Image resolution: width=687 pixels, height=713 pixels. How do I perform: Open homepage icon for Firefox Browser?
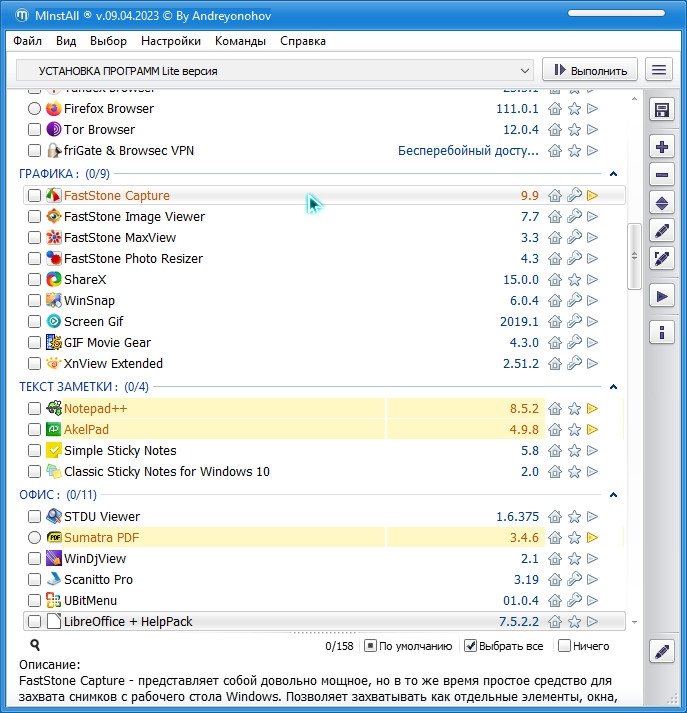(x=555, y=109)
